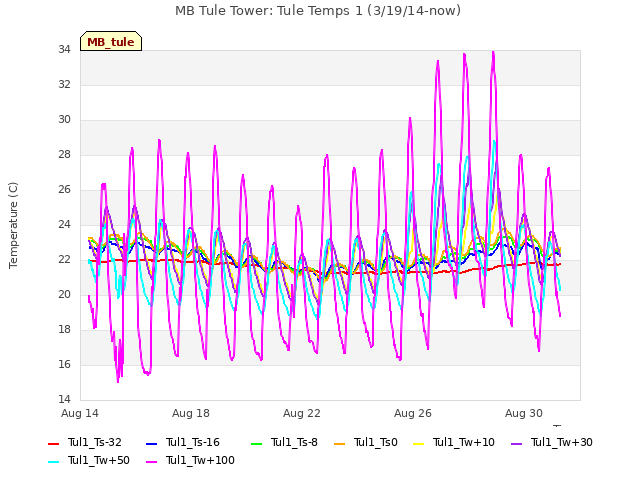640x480 pixels.
Task: Click the blue Tul1_Ts-16 legend swatch
Action: (151, 443)
